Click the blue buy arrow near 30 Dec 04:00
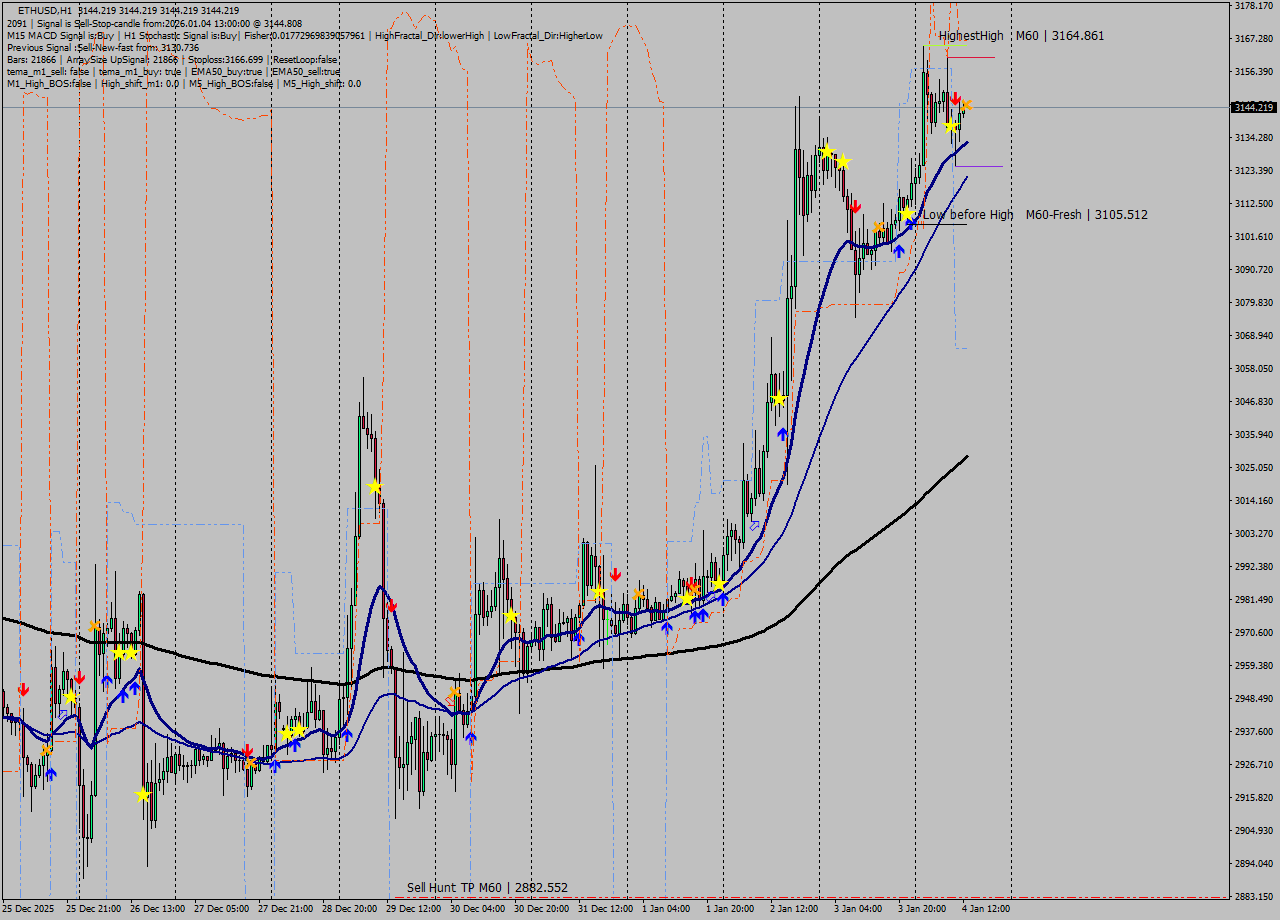The width and height of the screenshot is (1280, 920). click(x=470, y=735)
